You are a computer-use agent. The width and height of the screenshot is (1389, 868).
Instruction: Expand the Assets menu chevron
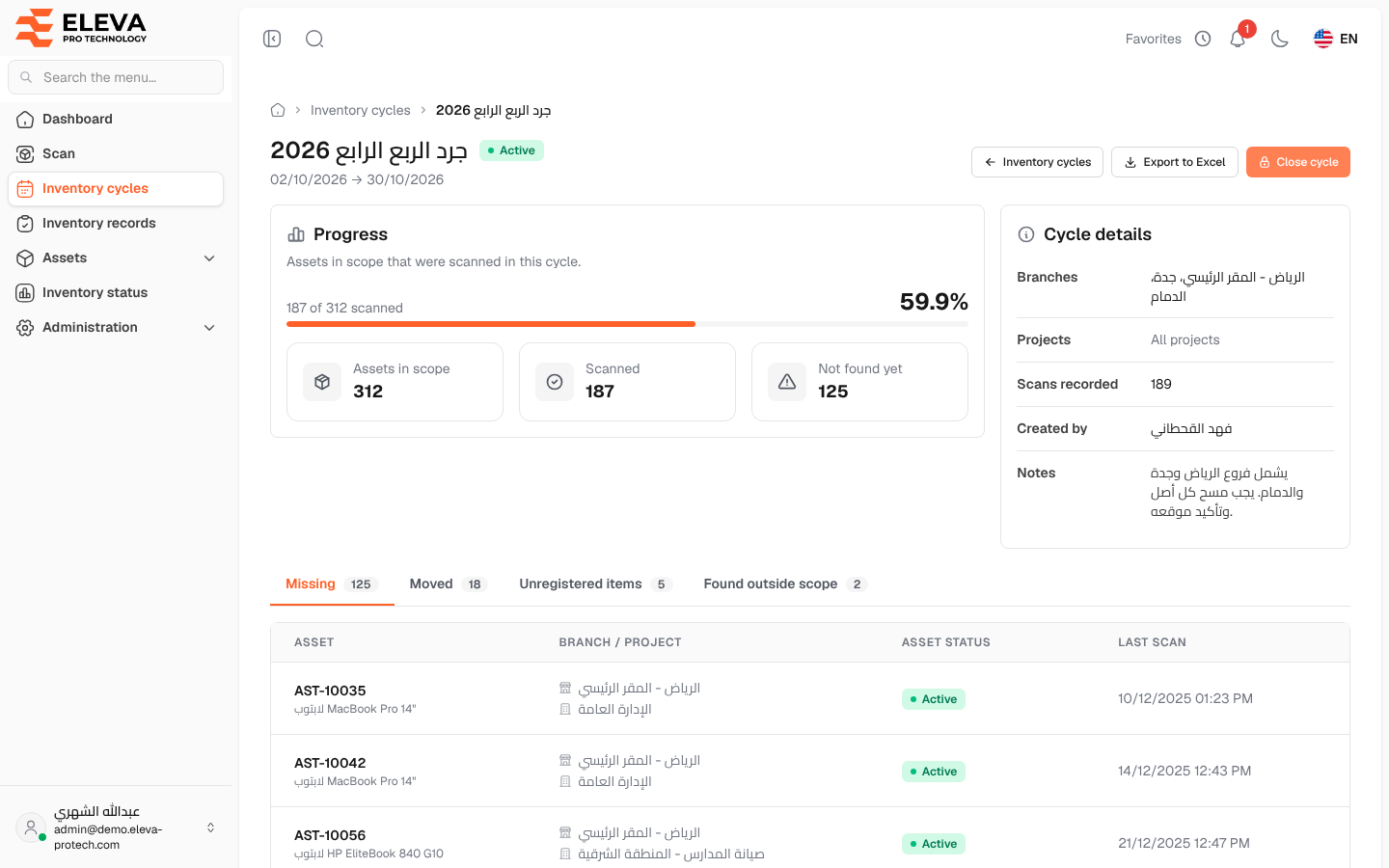[x=209, y=258]
